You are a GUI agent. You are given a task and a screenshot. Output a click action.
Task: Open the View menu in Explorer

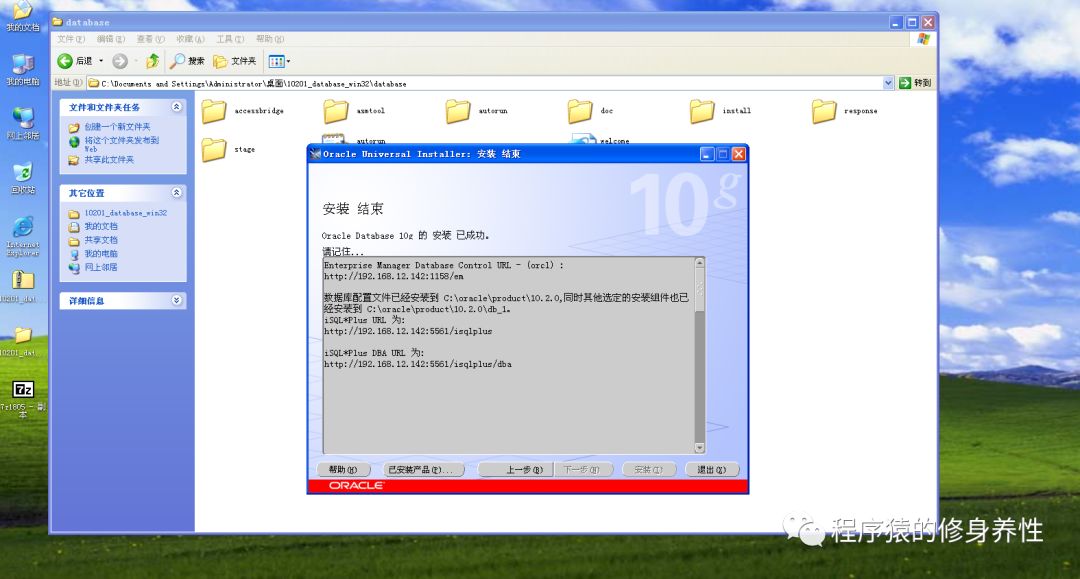coord(150,39)
